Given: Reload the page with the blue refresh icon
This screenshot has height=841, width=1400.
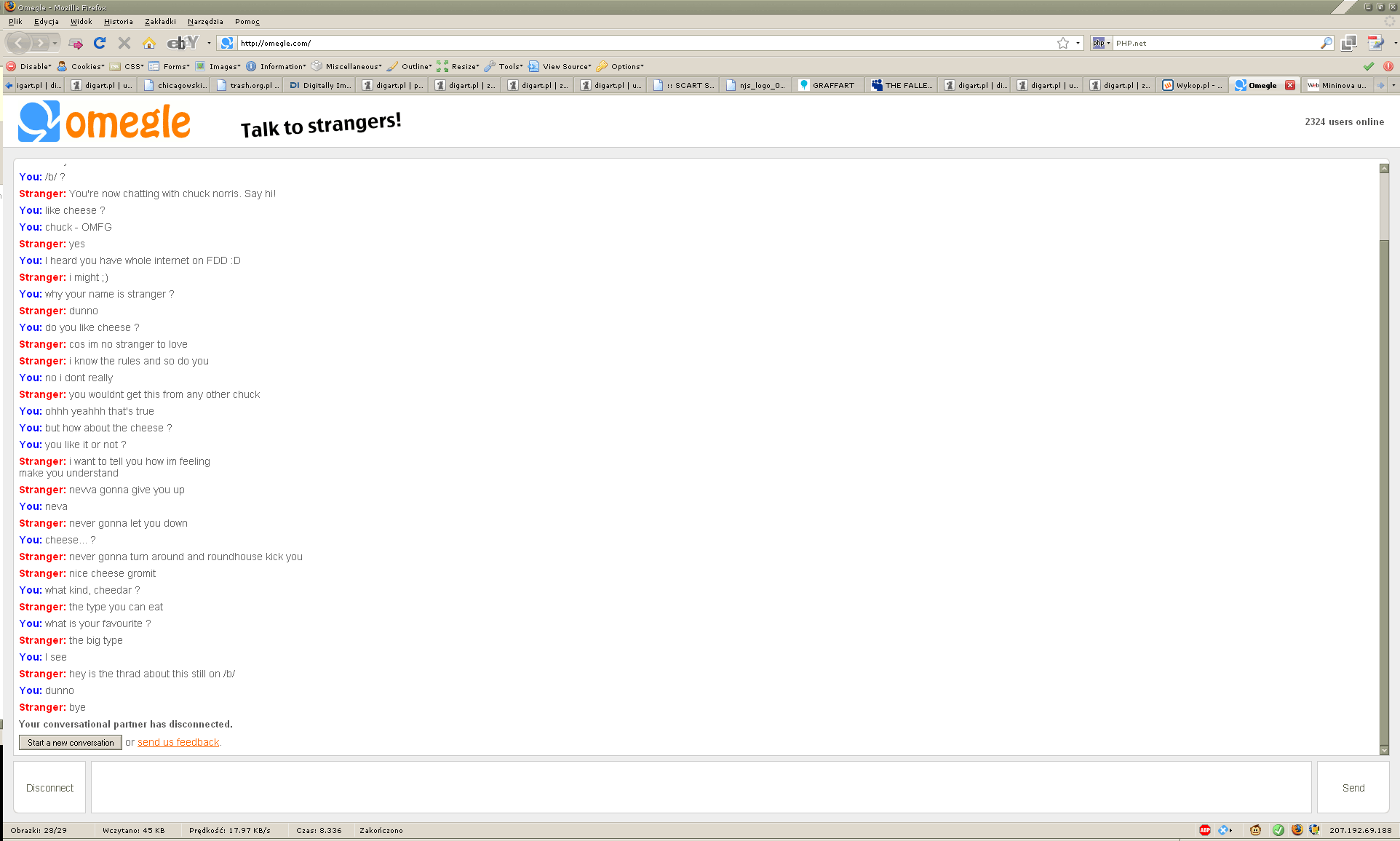Looking at the screenshot, I should tap(100, 43).
